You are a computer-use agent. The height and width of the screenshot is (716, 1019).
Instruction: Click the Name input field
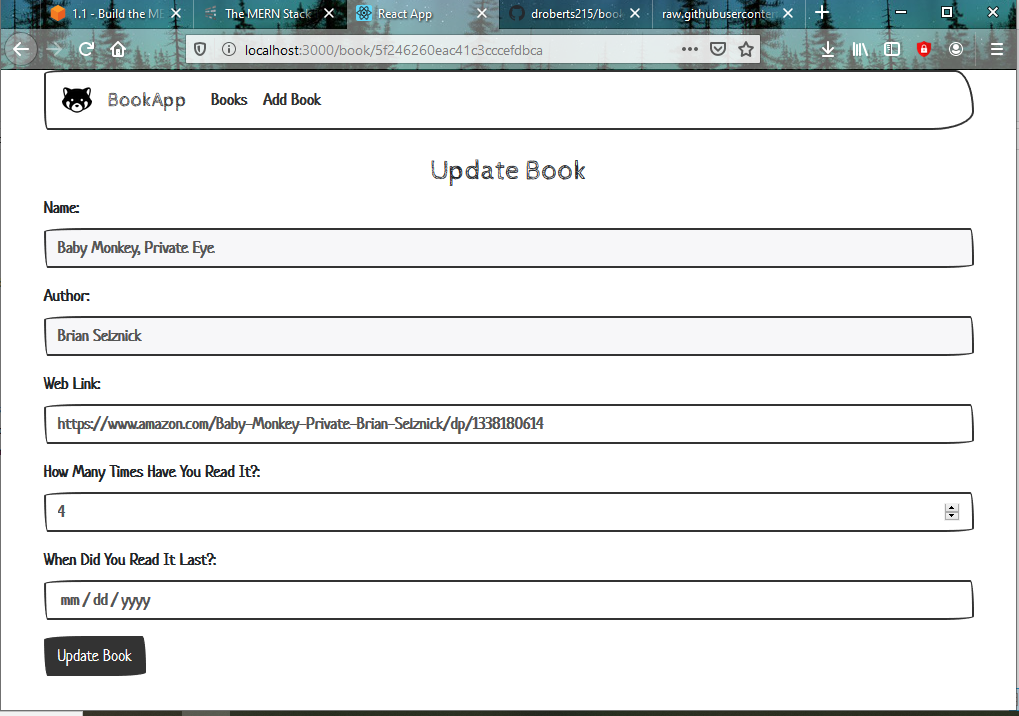[509, 248]
